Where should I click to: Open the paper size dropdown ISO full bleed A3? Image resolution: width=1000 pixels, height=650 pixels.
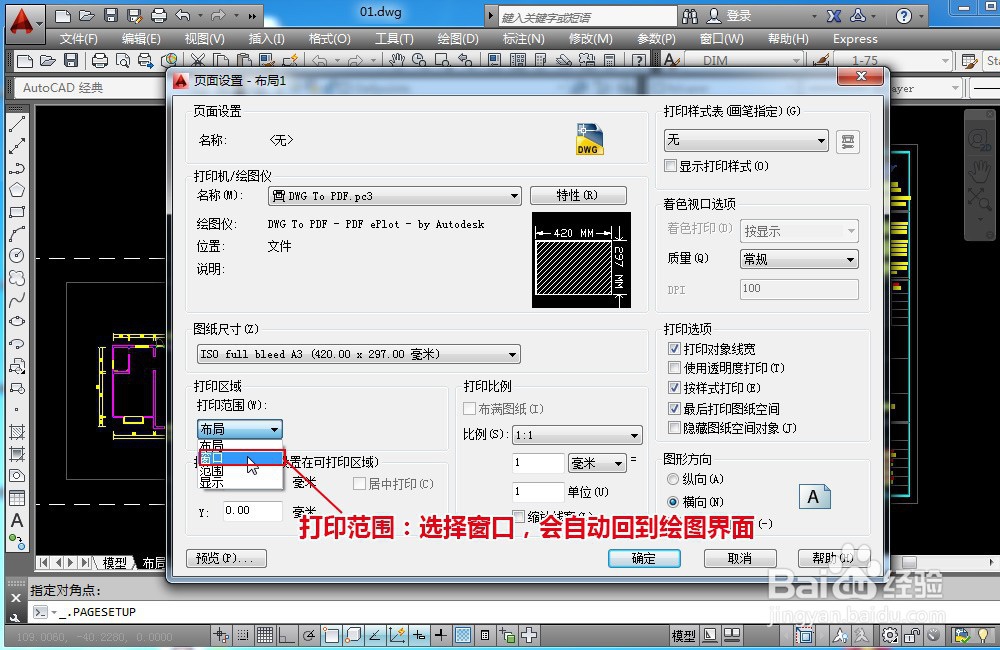(358, 354)
